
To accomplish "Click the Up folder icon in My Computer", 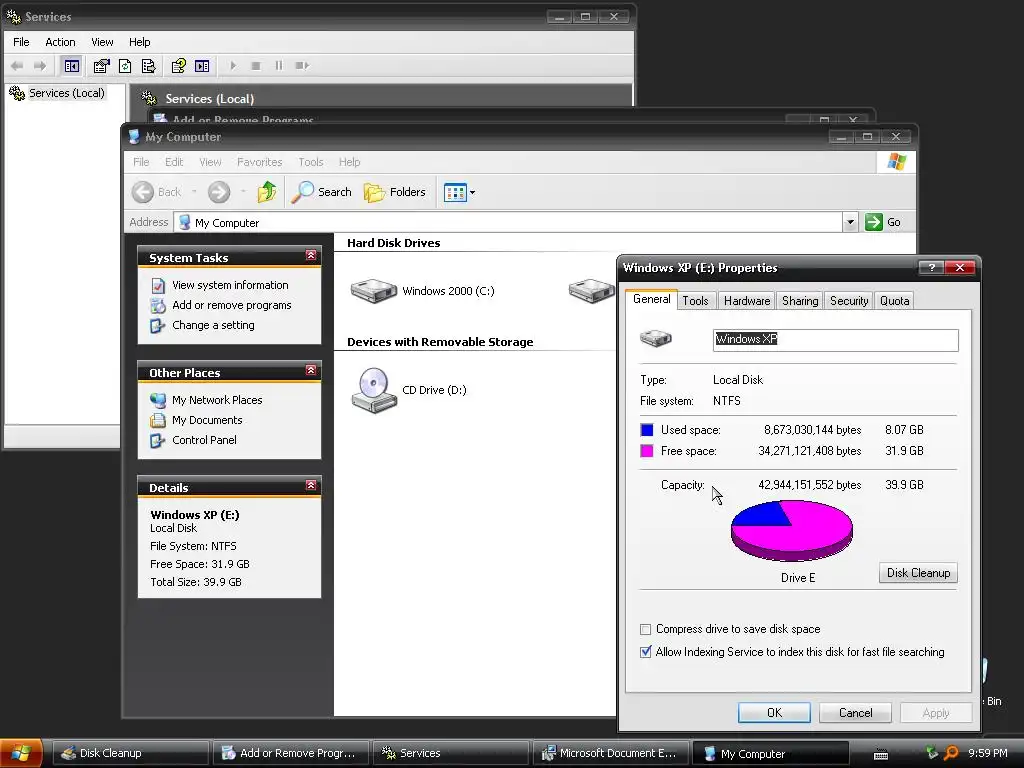I will pyautogui.click(x=266, y=192).
